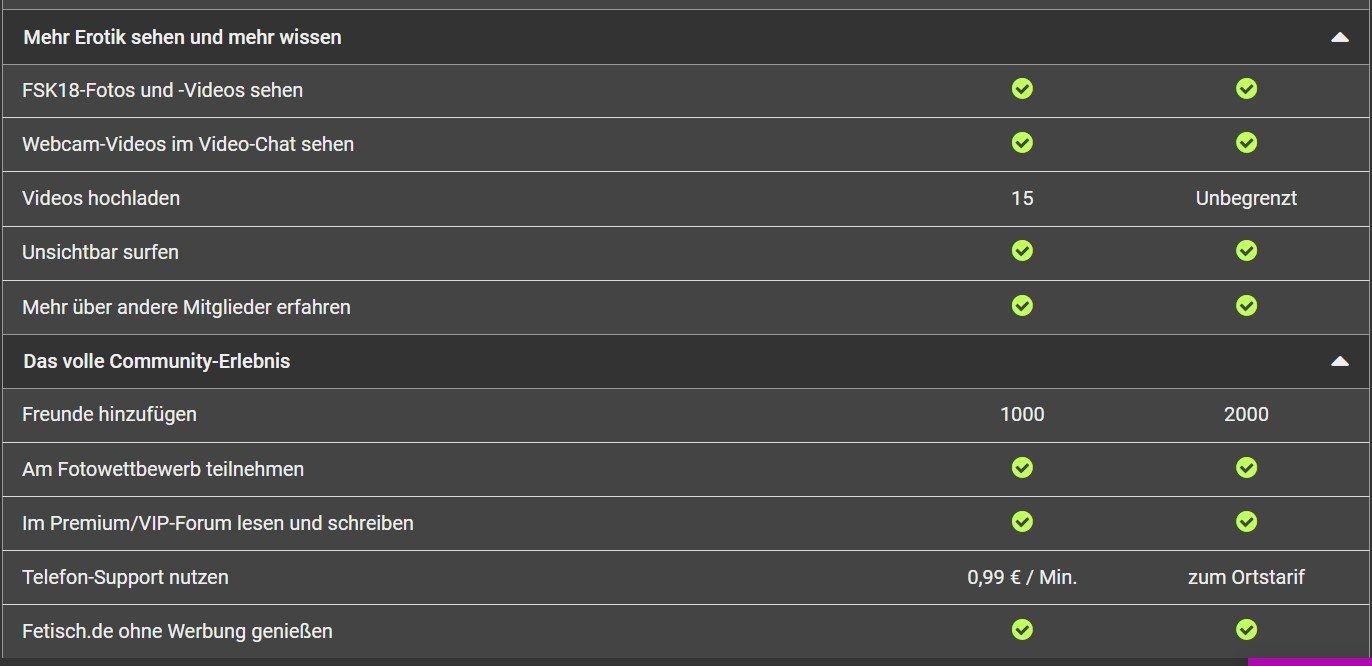Screen dimensions: 1372x666
Task: Click right checkmark in FSK18-Fotos row
Action: pos(1246,90)
